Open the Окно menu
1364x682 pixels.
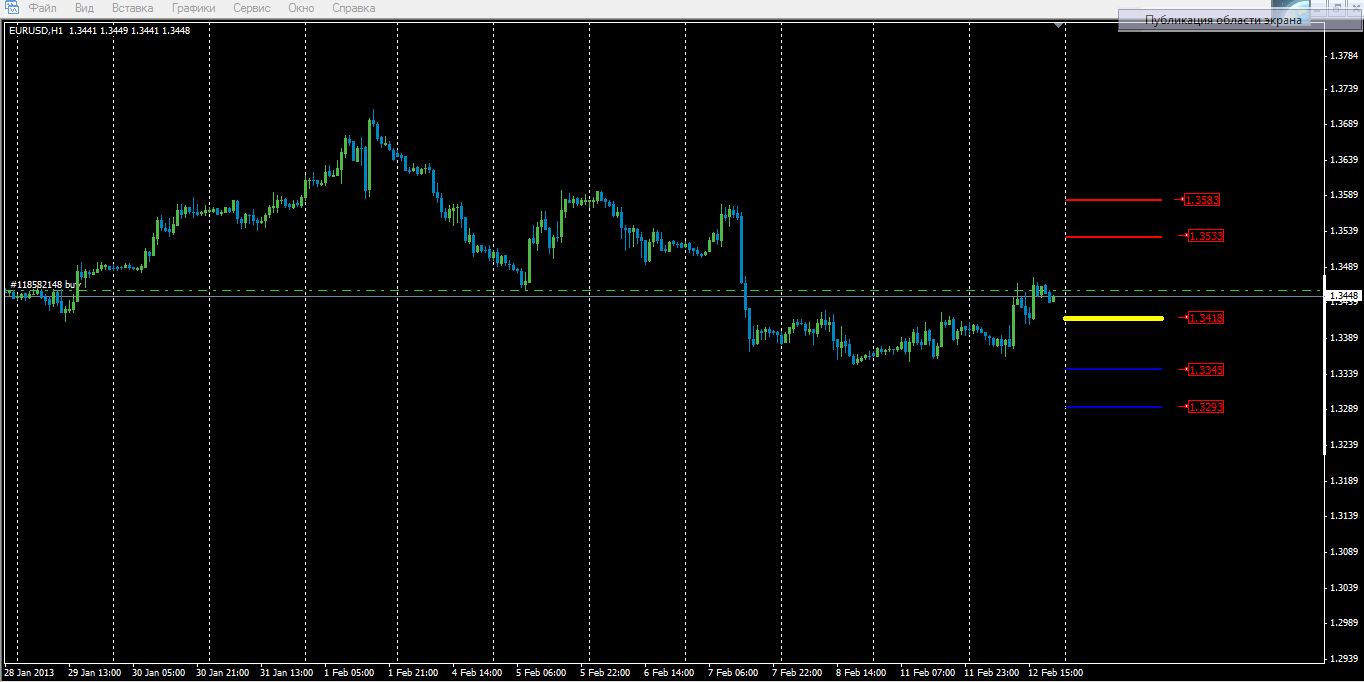click(x=301, y=8)
